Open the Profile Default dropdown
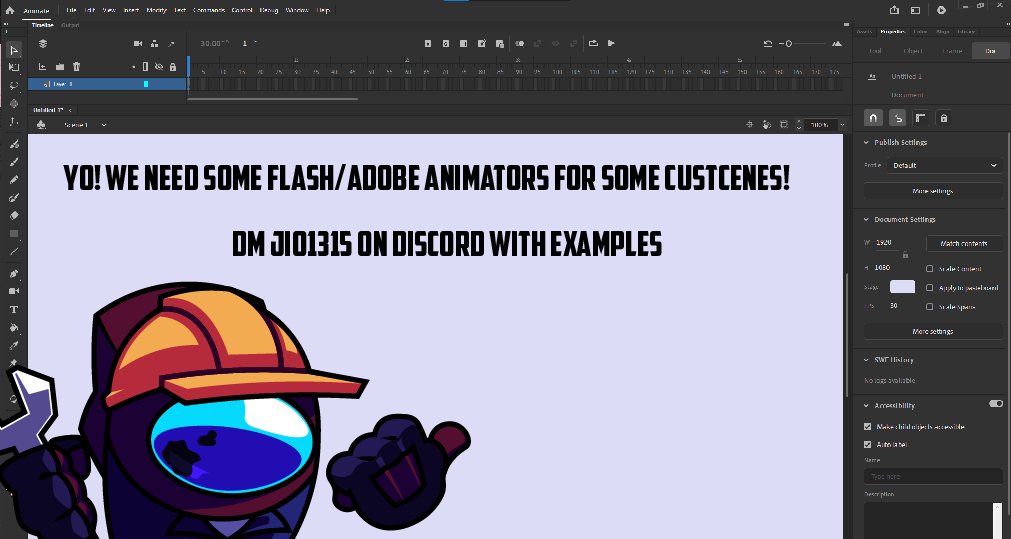Viewport: 1011px width, 539px height. (944, 166)
